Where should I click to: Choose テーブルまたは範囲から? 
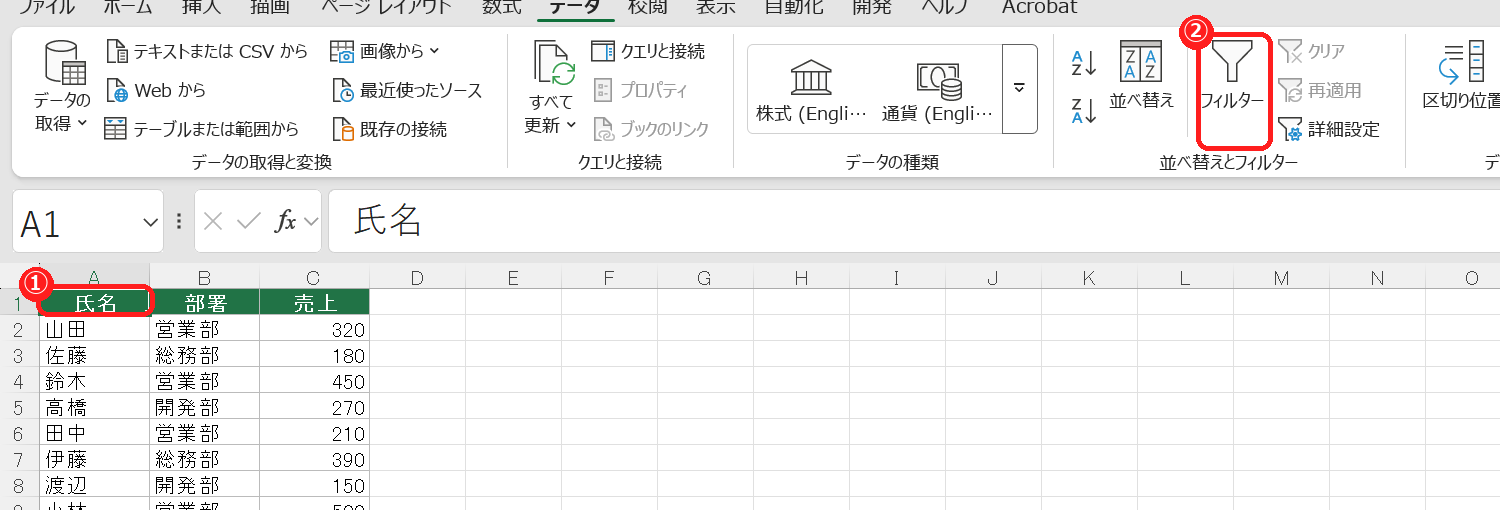click(x=202, y=129)
